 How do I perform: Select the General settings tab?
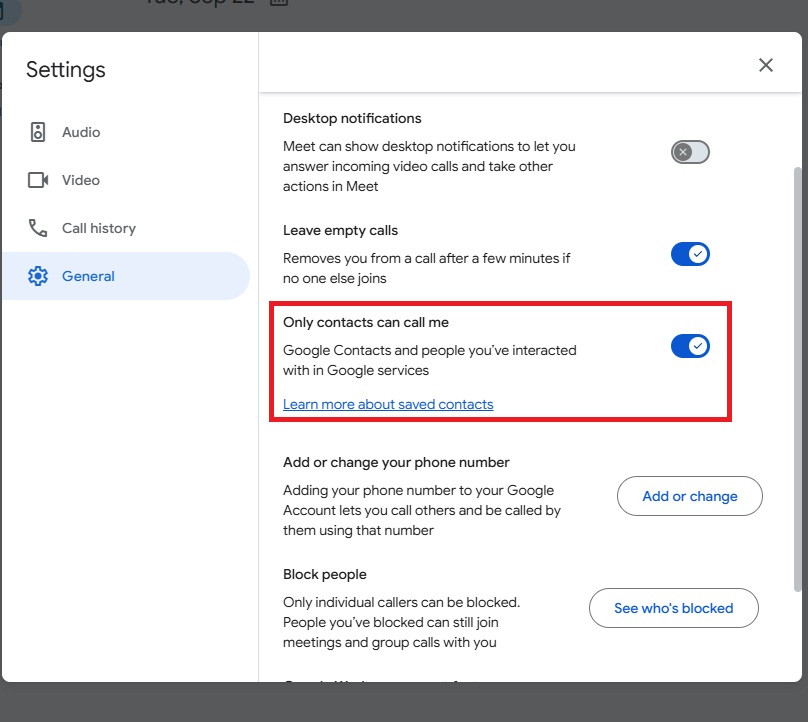tap(126, 276)
